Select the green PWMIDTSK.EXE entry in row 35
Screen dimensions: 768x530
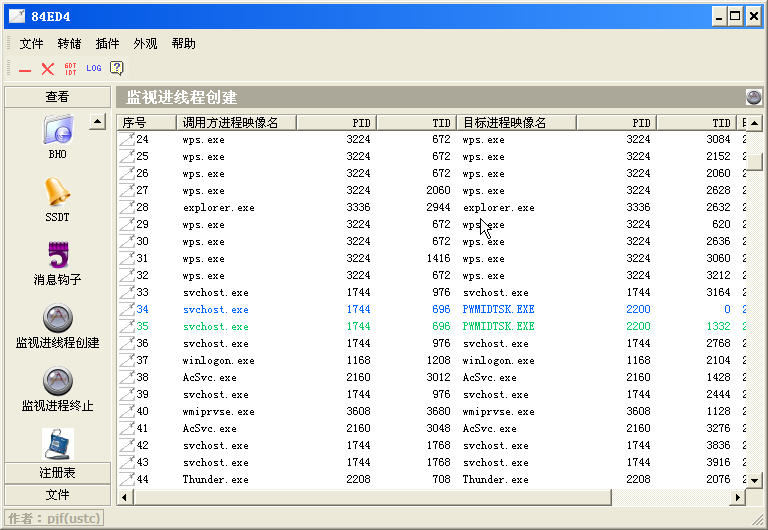(x=499, y=326)
